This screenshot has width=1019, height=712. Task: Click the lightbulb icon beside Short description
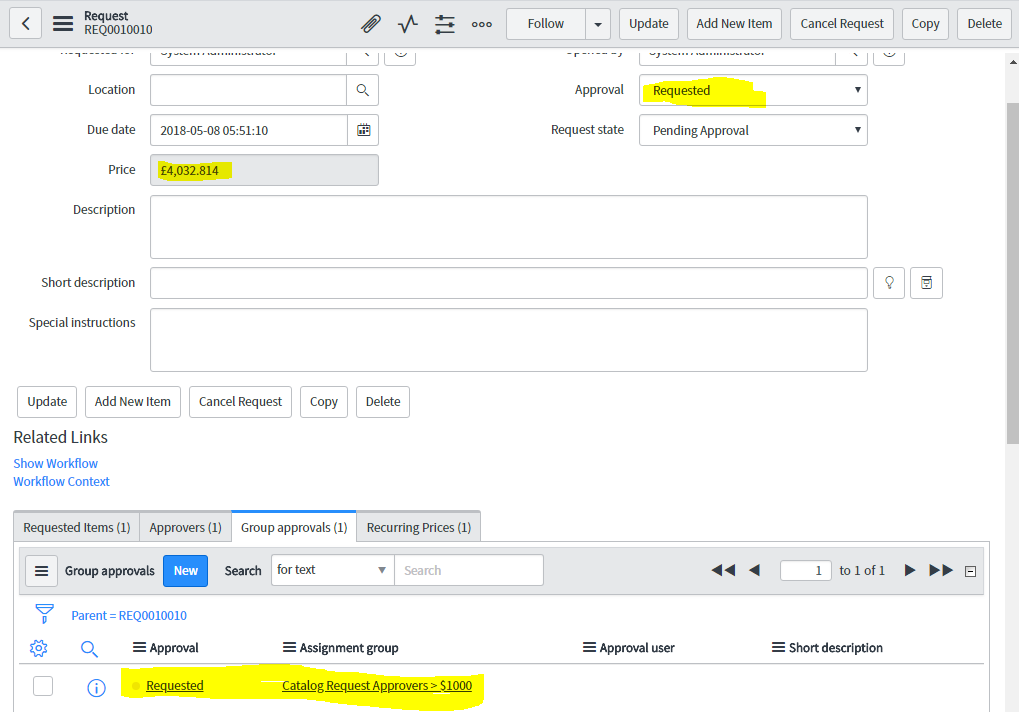(x=888, y=282)
